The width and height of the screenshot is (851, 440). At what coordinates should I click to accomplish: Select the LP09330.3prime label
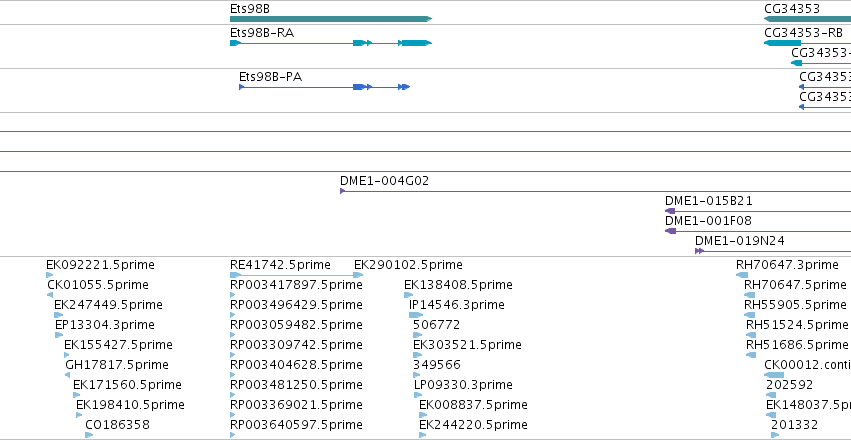point(462,384)
